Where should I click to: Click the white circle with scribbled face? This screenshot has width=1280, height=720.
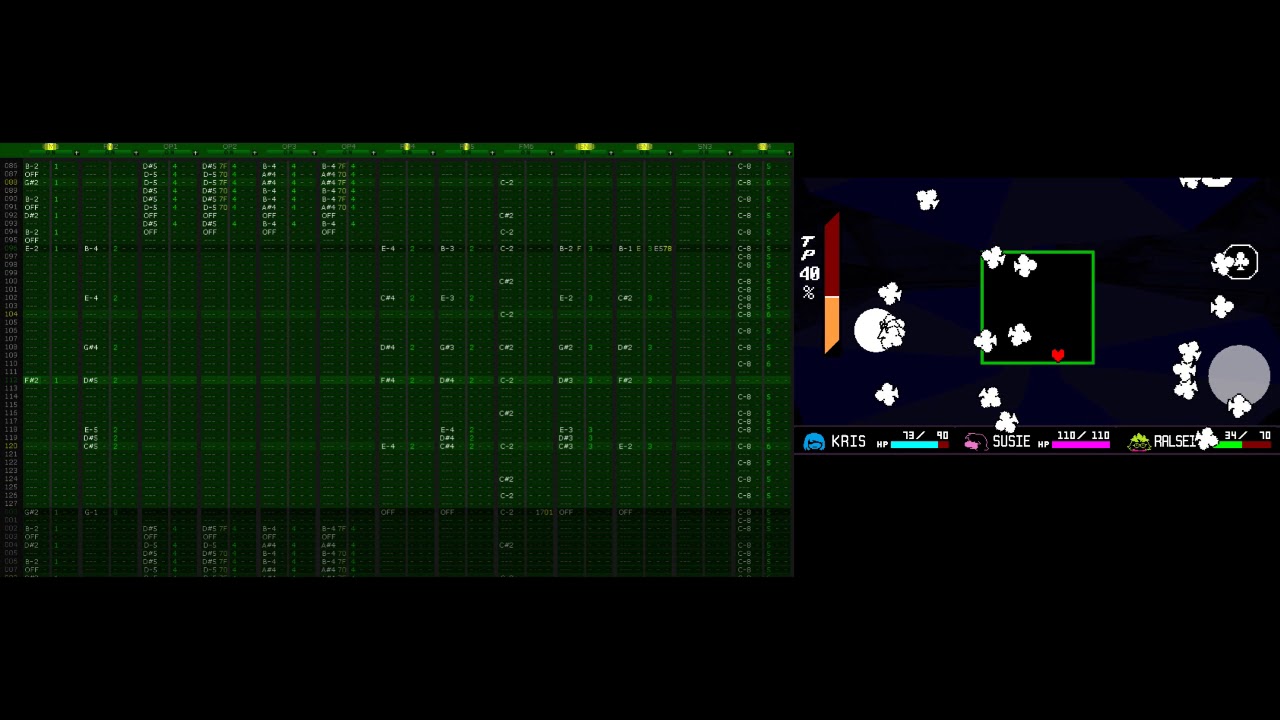878,330
